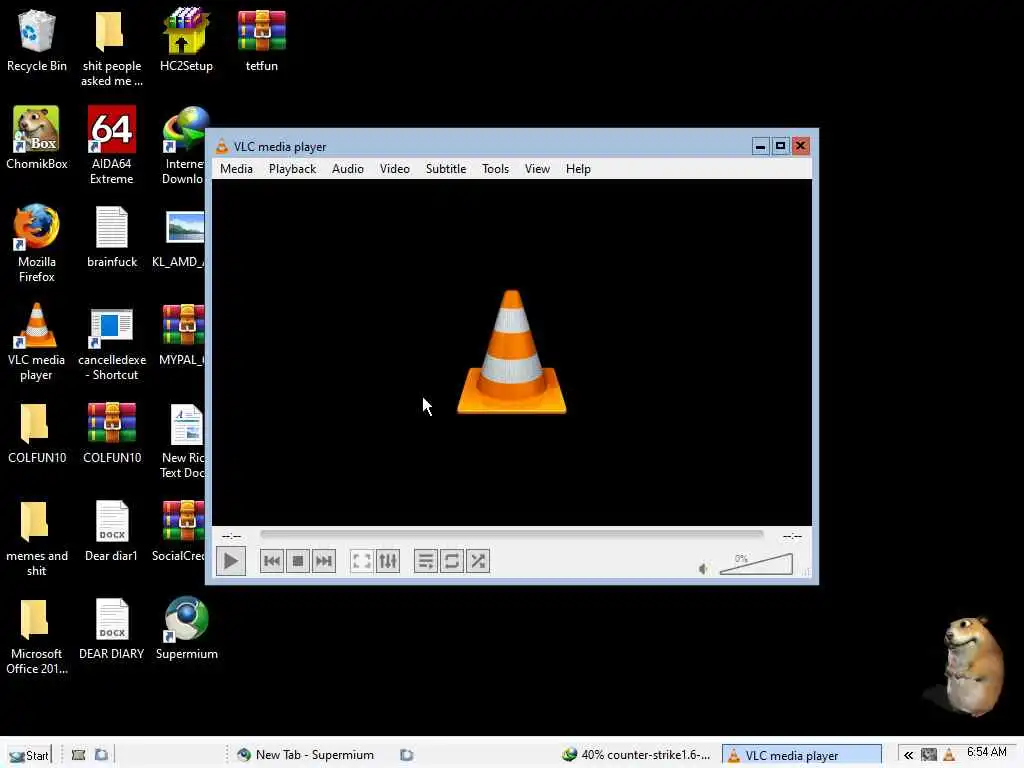The image size is (1024, 768).
Task: Open the Video menu
Action: (394, 168)
